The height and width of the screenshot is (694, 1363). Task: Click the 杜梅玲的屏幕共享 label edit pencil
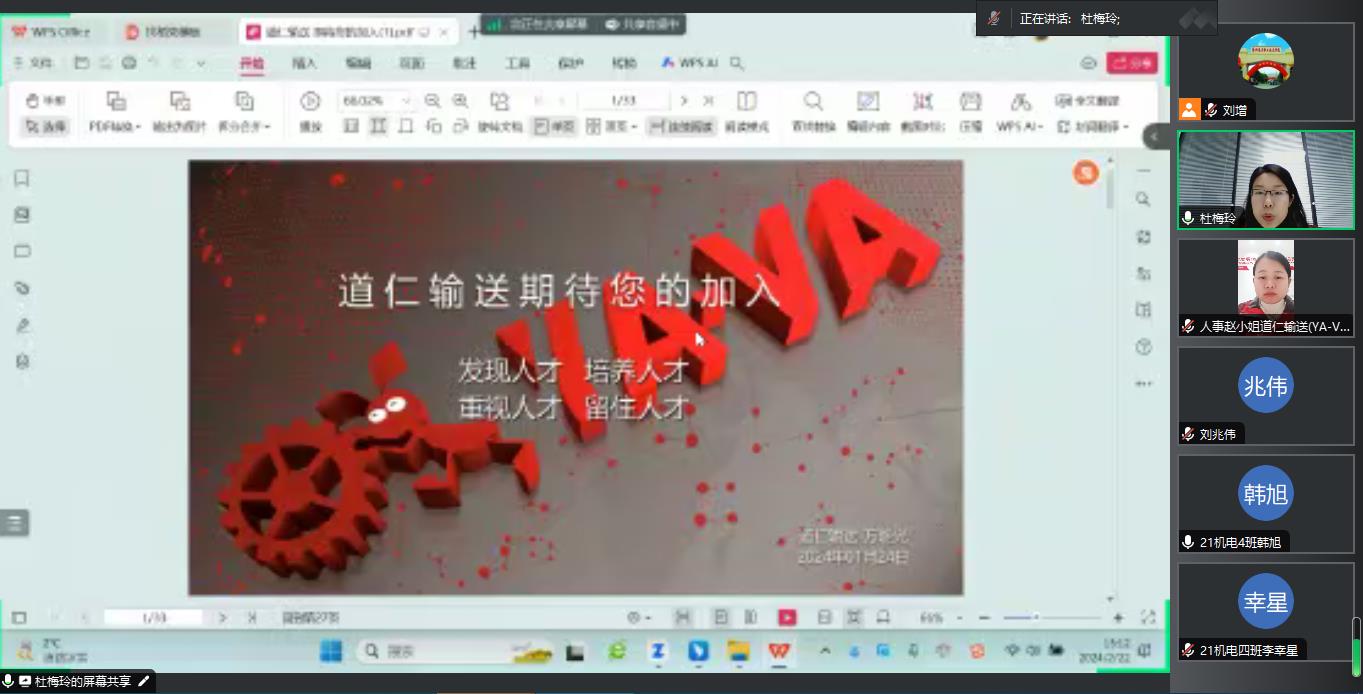[x=143, y=682]
